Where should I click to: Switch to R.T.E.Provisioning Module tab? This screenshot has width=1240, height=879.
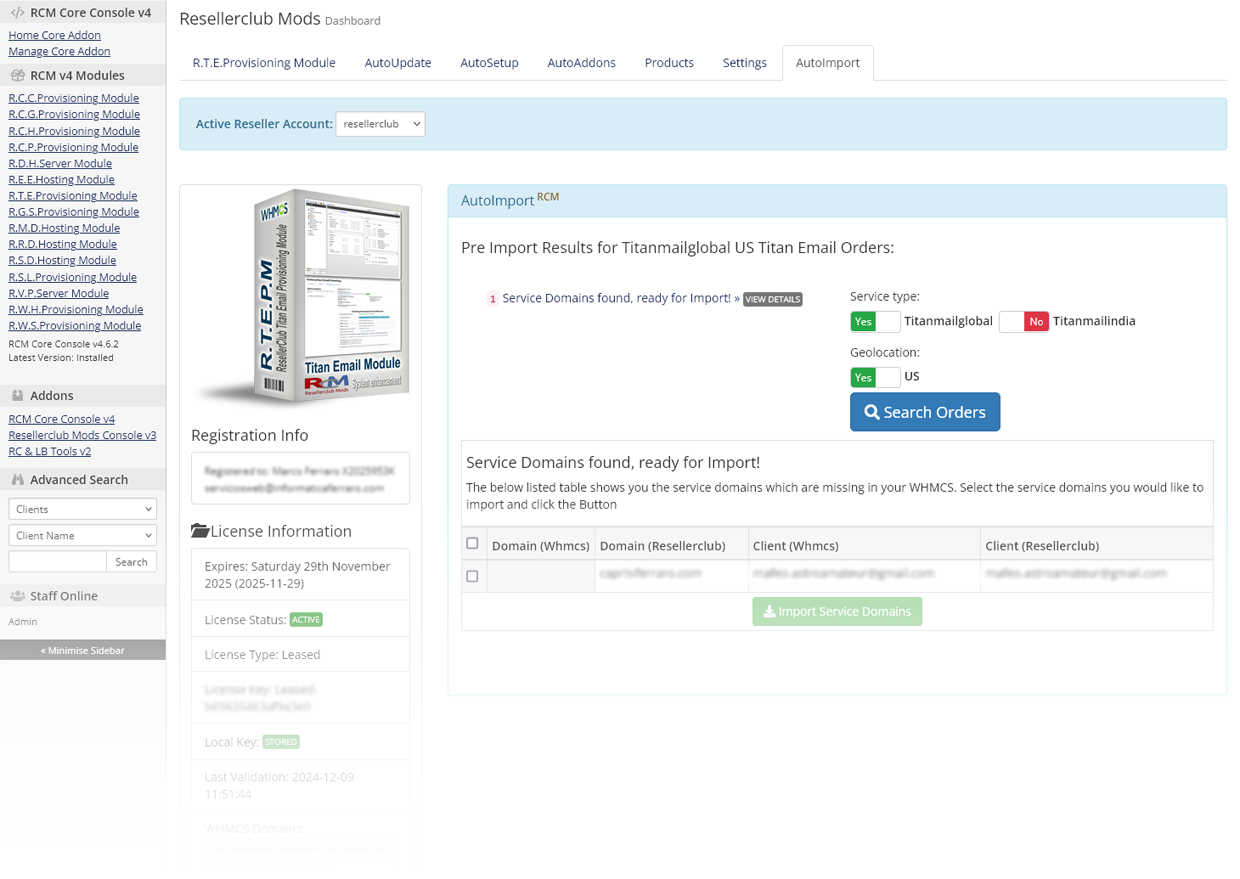264,62
